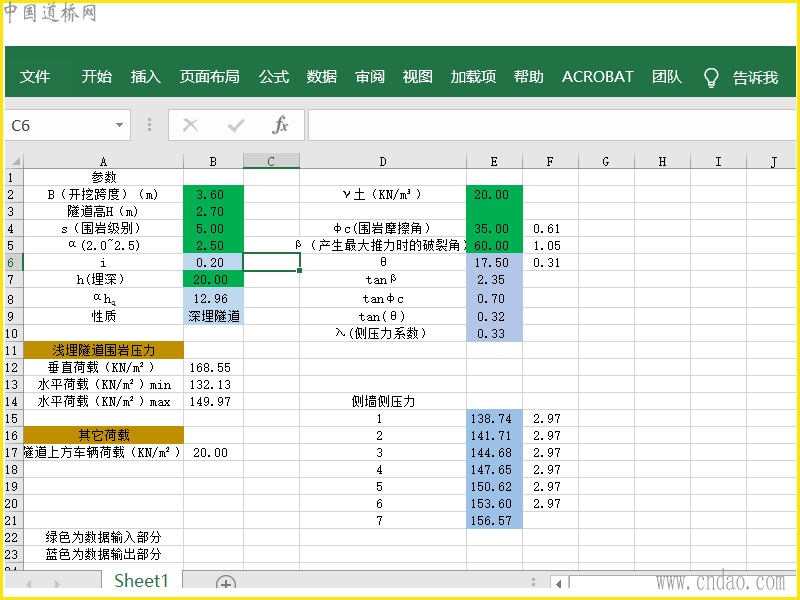Open the 文件 menu

[x=35, y=77]
